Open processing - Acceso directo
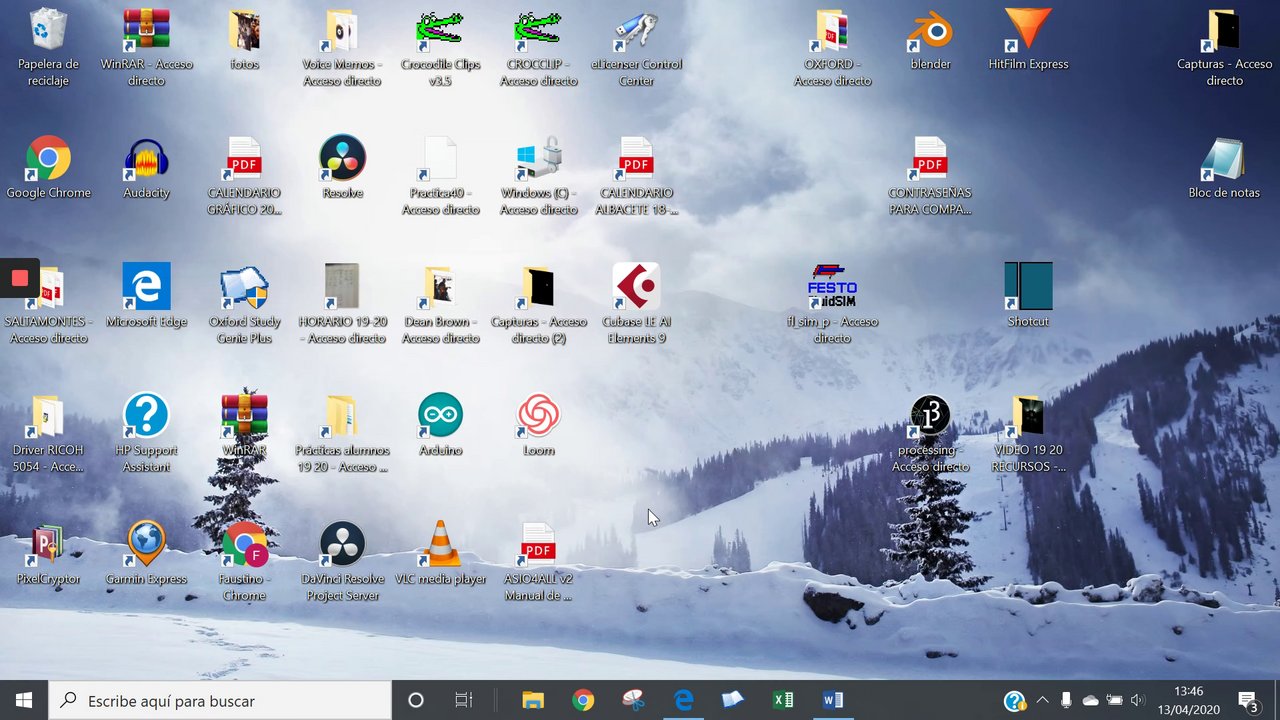The image size is (1280, 720). (x=930, y=433)
